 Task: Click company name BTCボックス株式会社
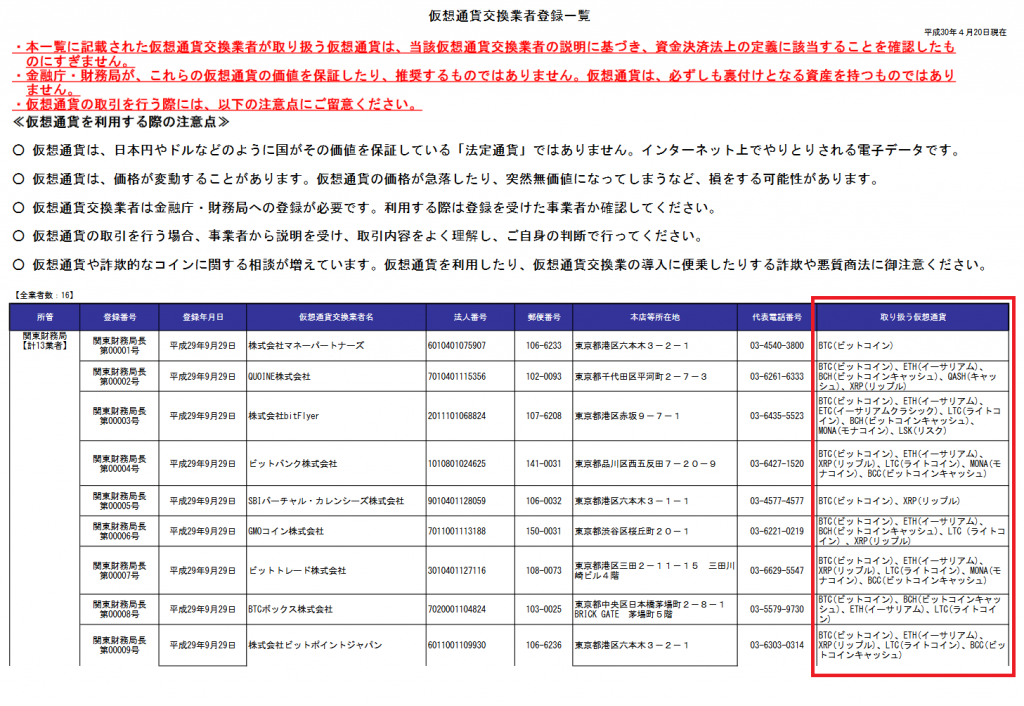point(291,609)
